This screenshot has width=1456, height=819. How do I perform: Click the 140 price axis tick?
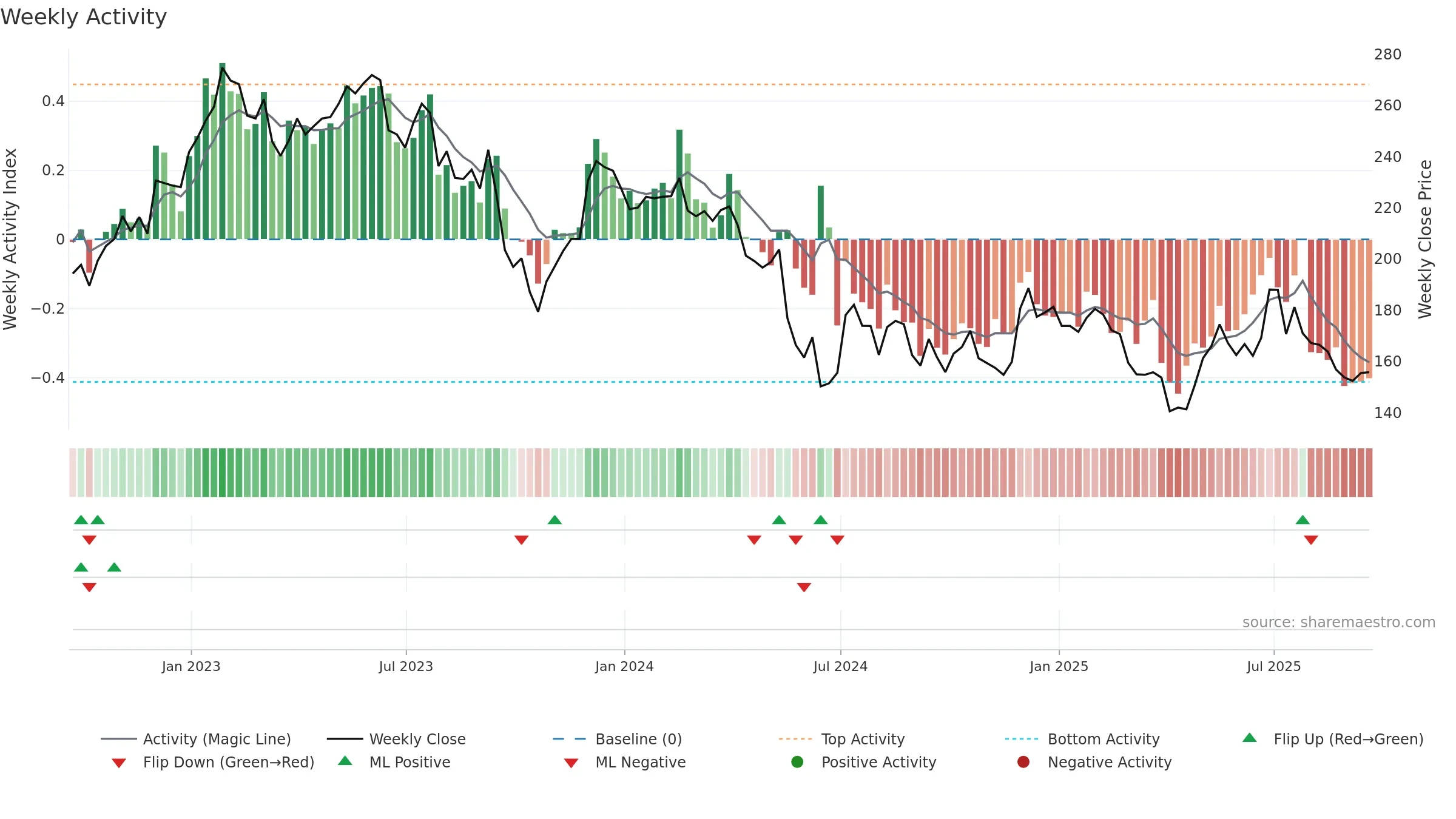(1388, 413)
